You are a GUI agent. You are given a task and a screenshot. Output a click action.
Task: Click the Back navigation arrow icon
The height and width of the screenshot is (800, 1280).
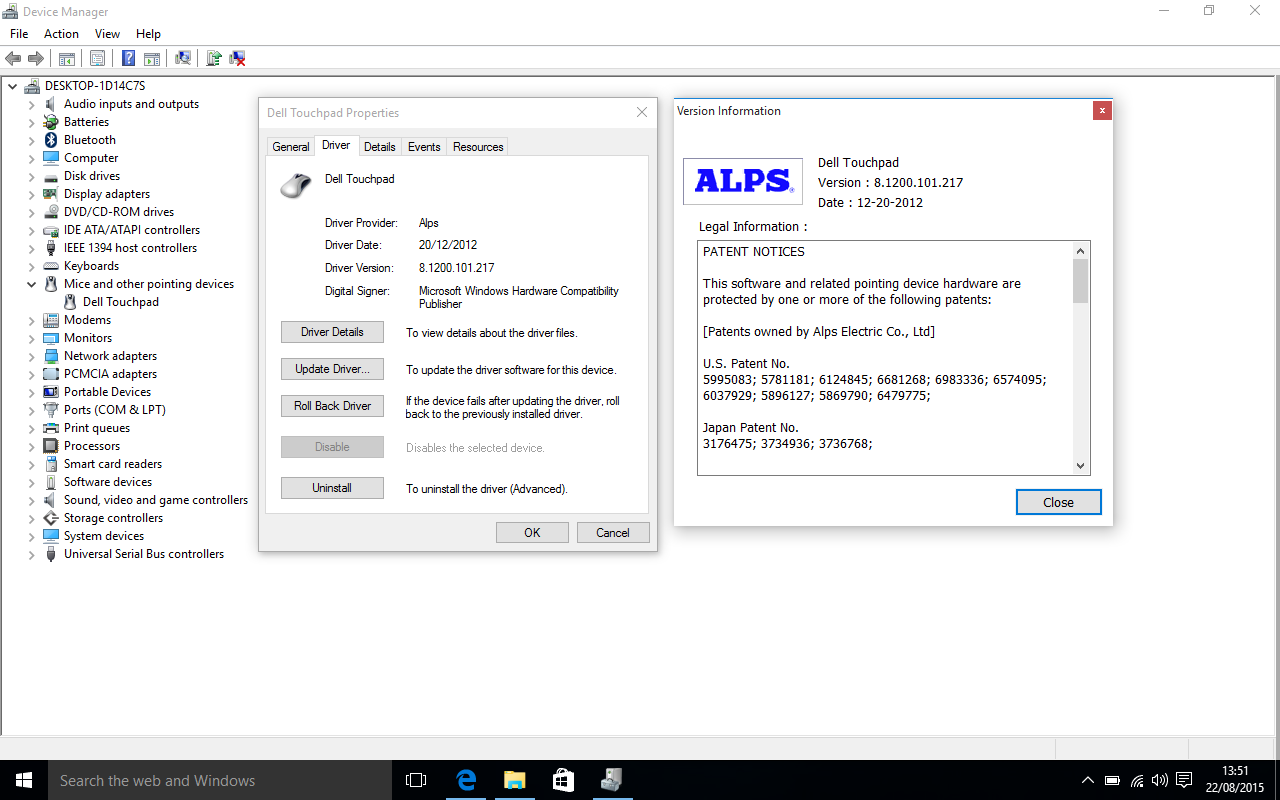(13, 58)
